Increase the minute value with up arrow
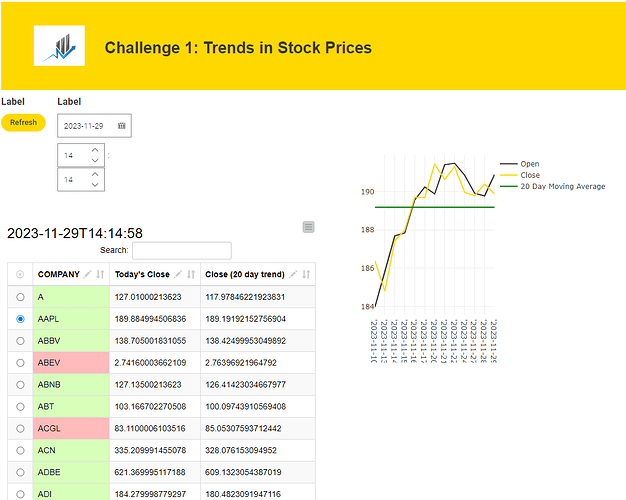This screenshot has width=626, height=500. (x=95, y=175)
